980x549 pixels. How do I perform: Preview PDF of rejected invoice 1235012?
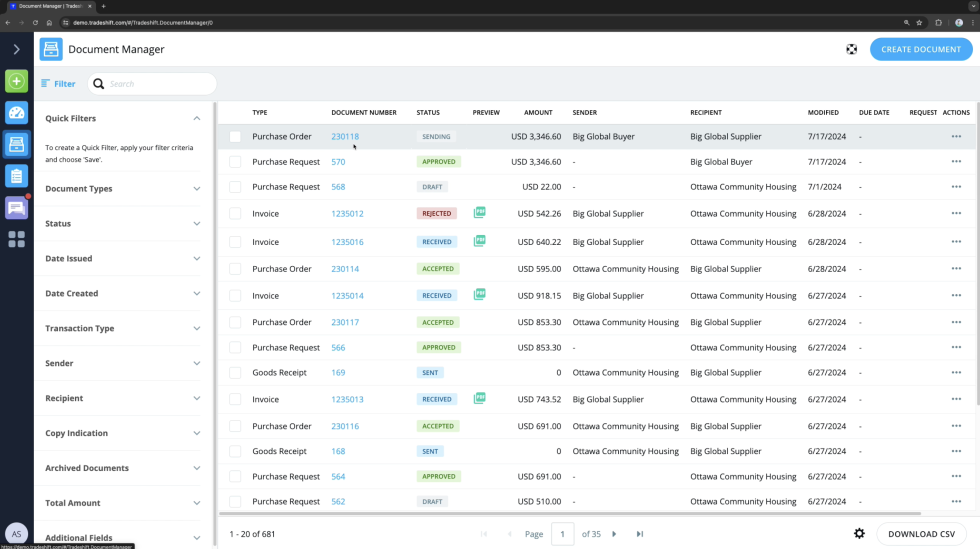tap(480, 213)
